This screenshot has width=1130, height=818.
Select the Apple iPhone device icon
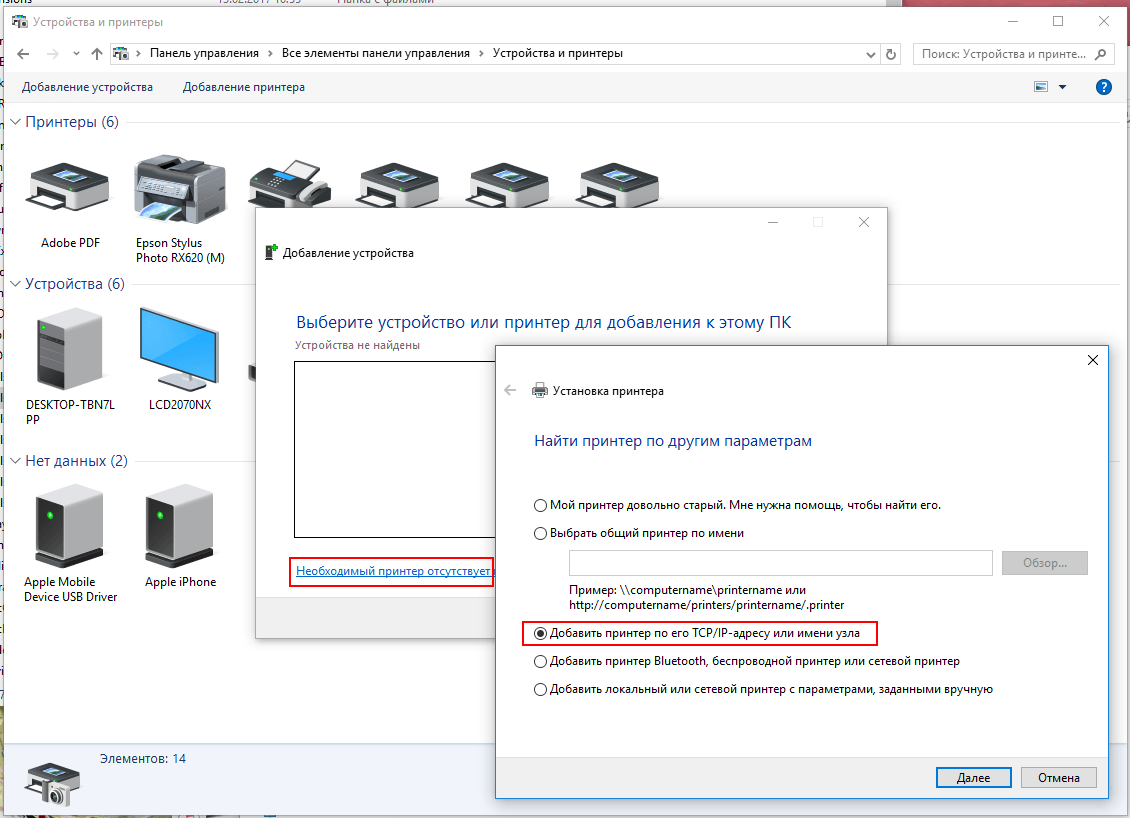click(x=179, y=526)
